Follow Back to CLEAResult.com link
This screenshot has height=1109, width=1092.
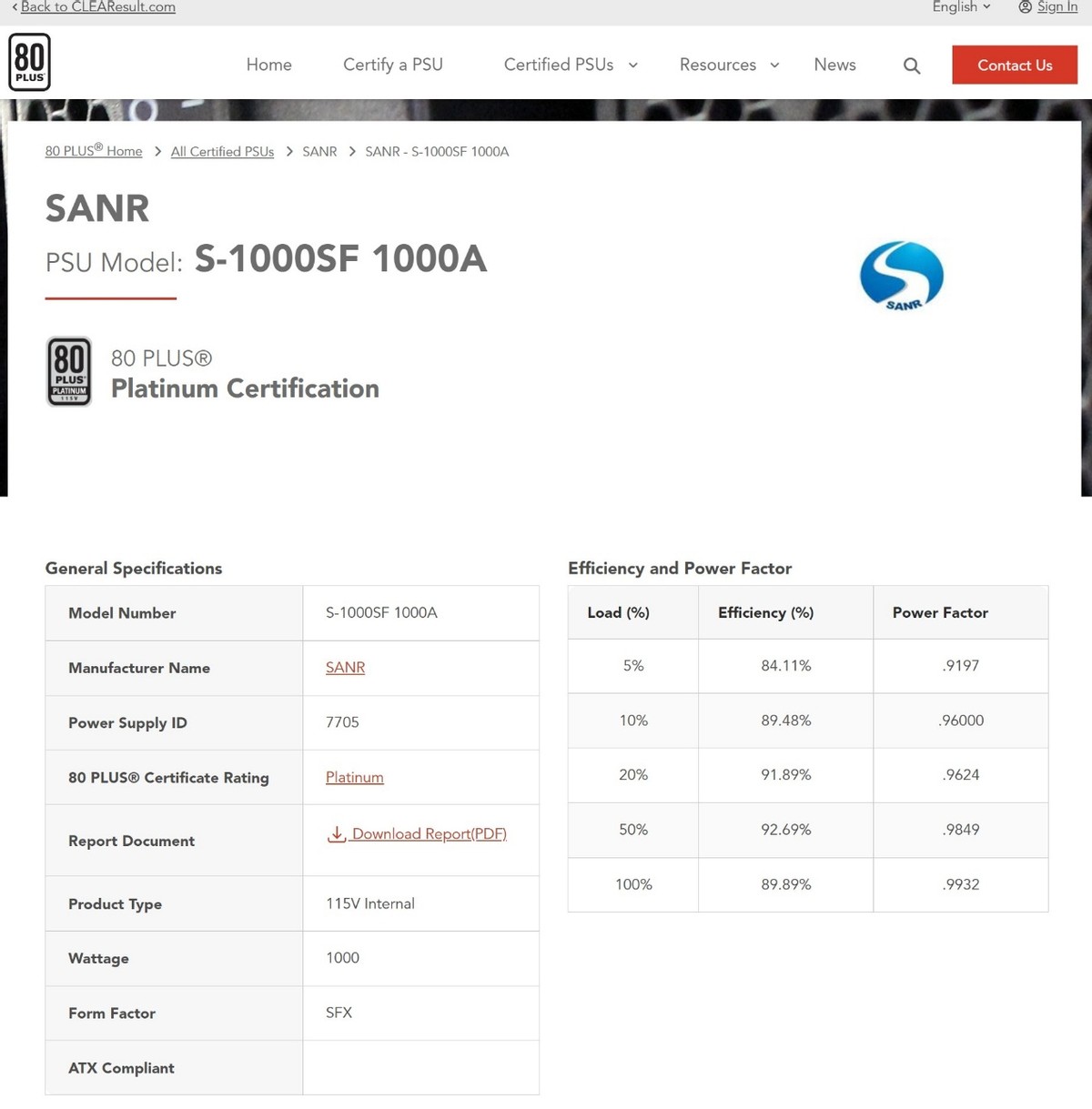coord(97,7)
